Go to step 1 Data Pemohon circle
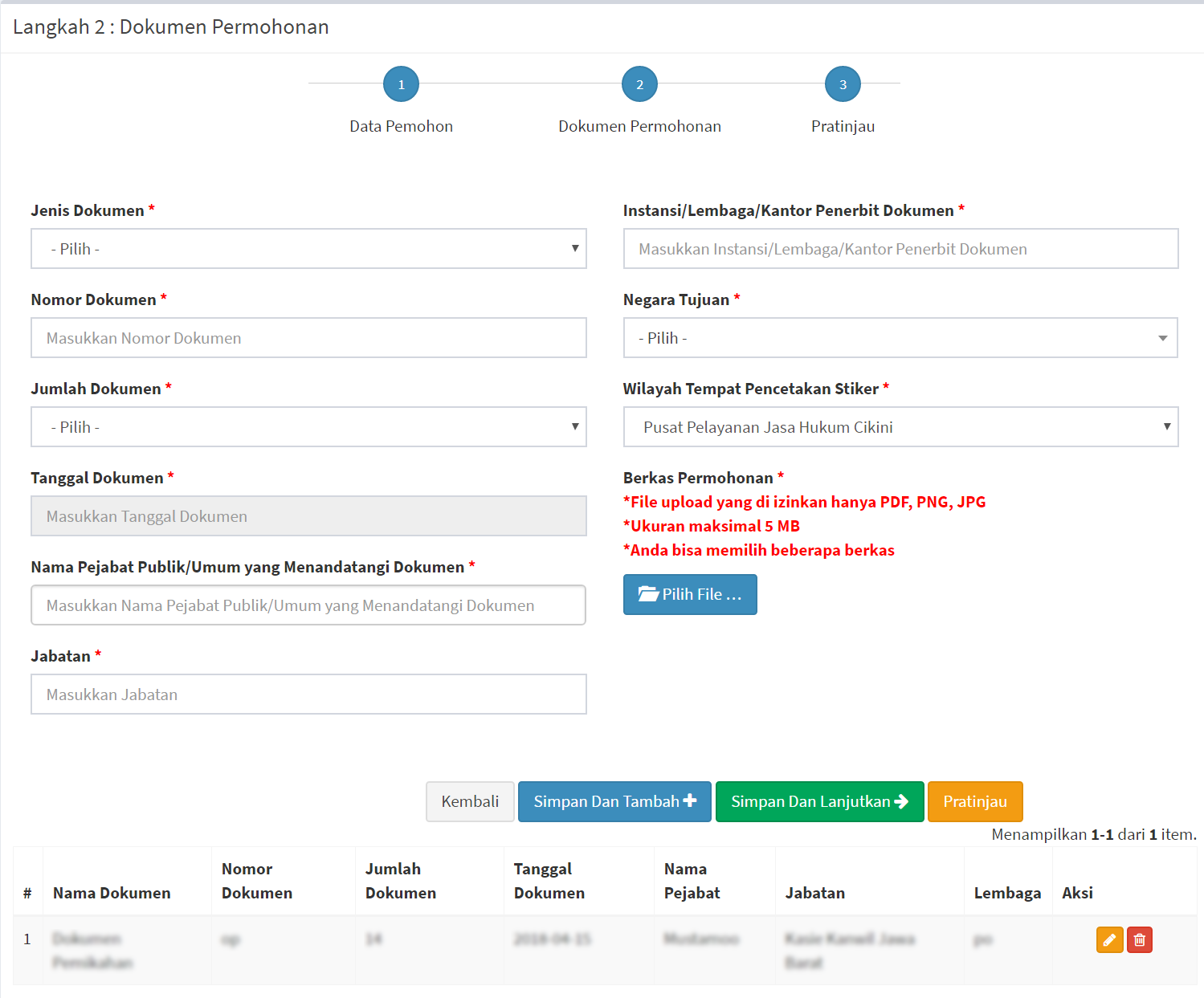 (401, 84)
